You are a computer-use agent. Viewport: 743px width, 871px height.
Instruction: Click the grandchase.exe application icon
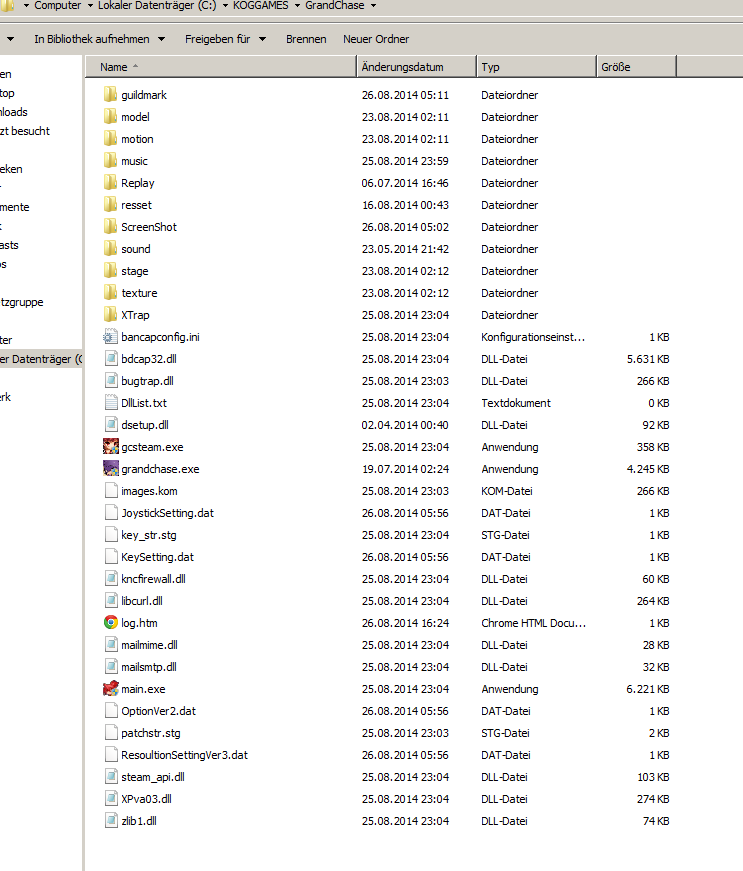(111, 469)
